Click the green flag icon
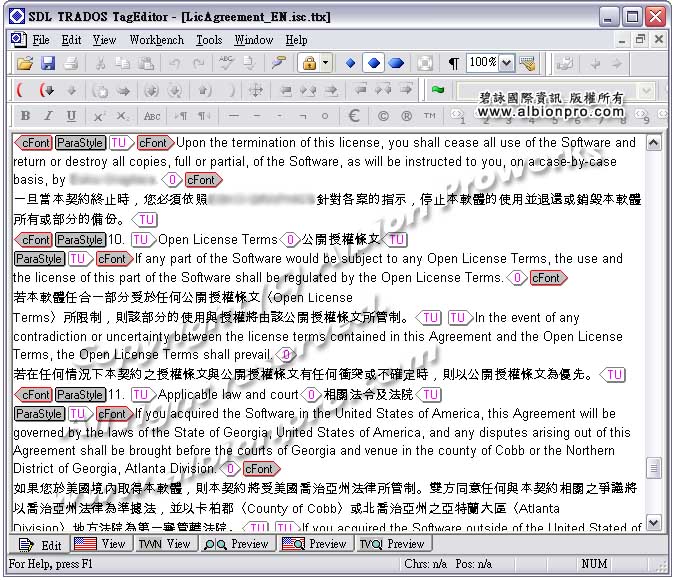 438,89
